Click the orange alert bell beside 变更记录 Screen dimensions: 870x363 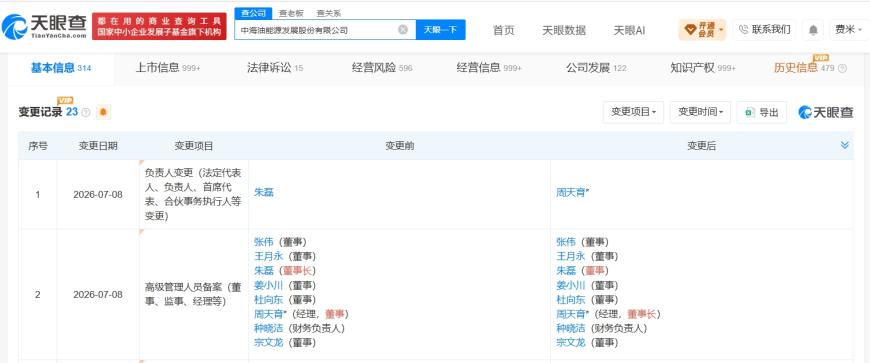pyautogui.click(x=103, y=112)
